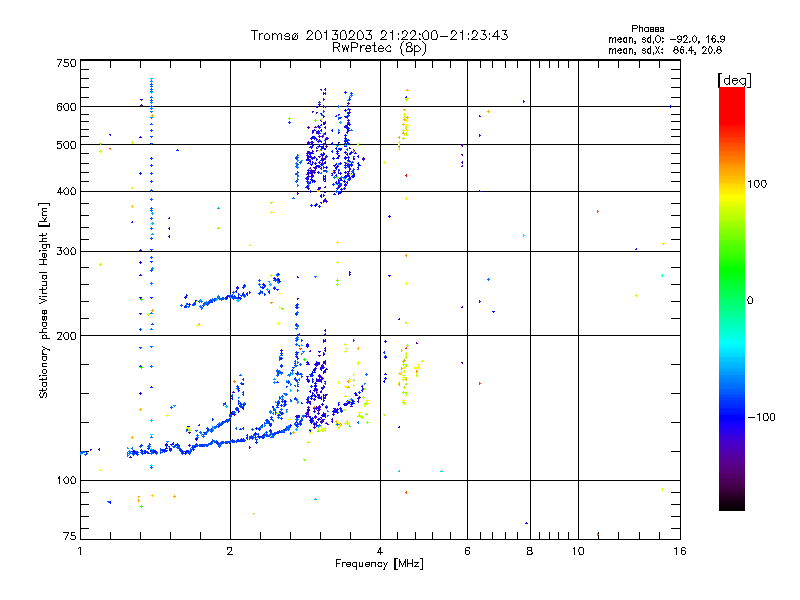Click the 'mean, sd,X: 86.4, 20.8' text
Viewport: 800px width, 600px height.
pos(665,50)
